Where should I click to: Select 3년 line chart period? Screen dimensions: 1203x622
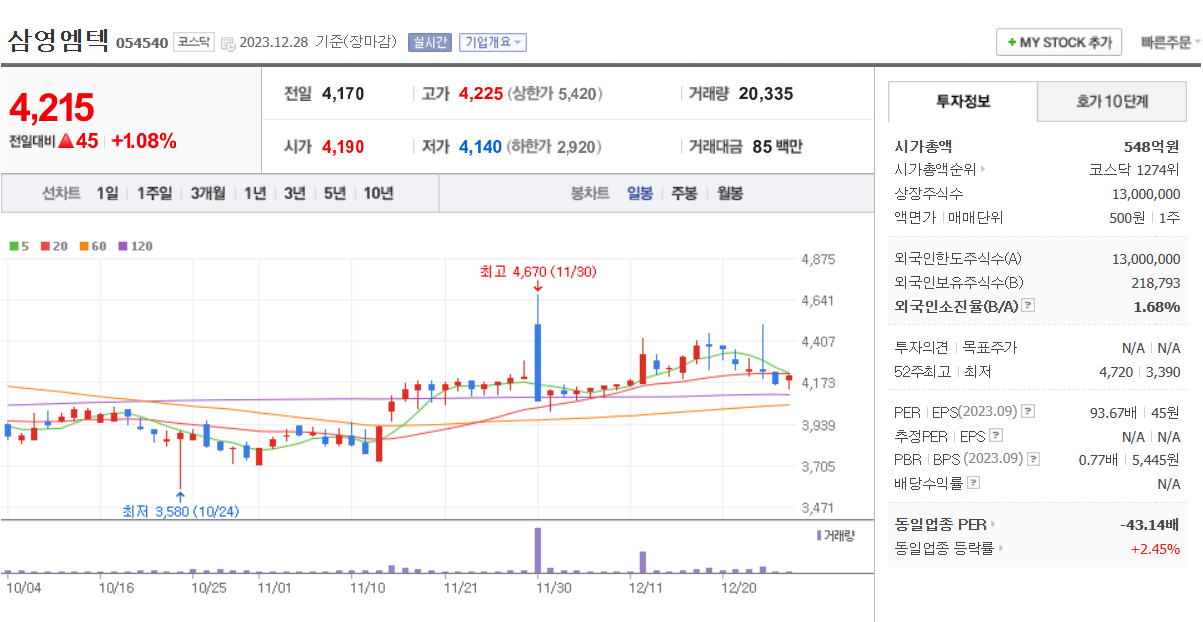[x=294, y=194]
